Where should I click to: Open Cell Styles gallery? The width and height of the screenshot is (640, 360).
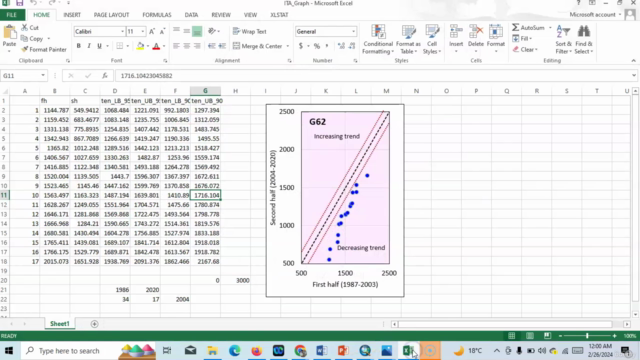tap(432, 40)
